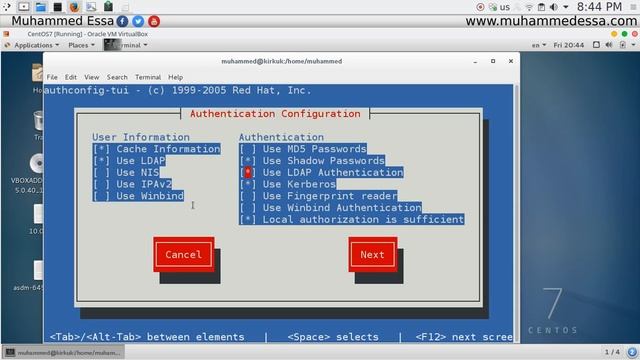The height and width of the screenshot is (360, 640).
Task: Click the Next button
Action: pyautogui.click(x=372, y=255)
